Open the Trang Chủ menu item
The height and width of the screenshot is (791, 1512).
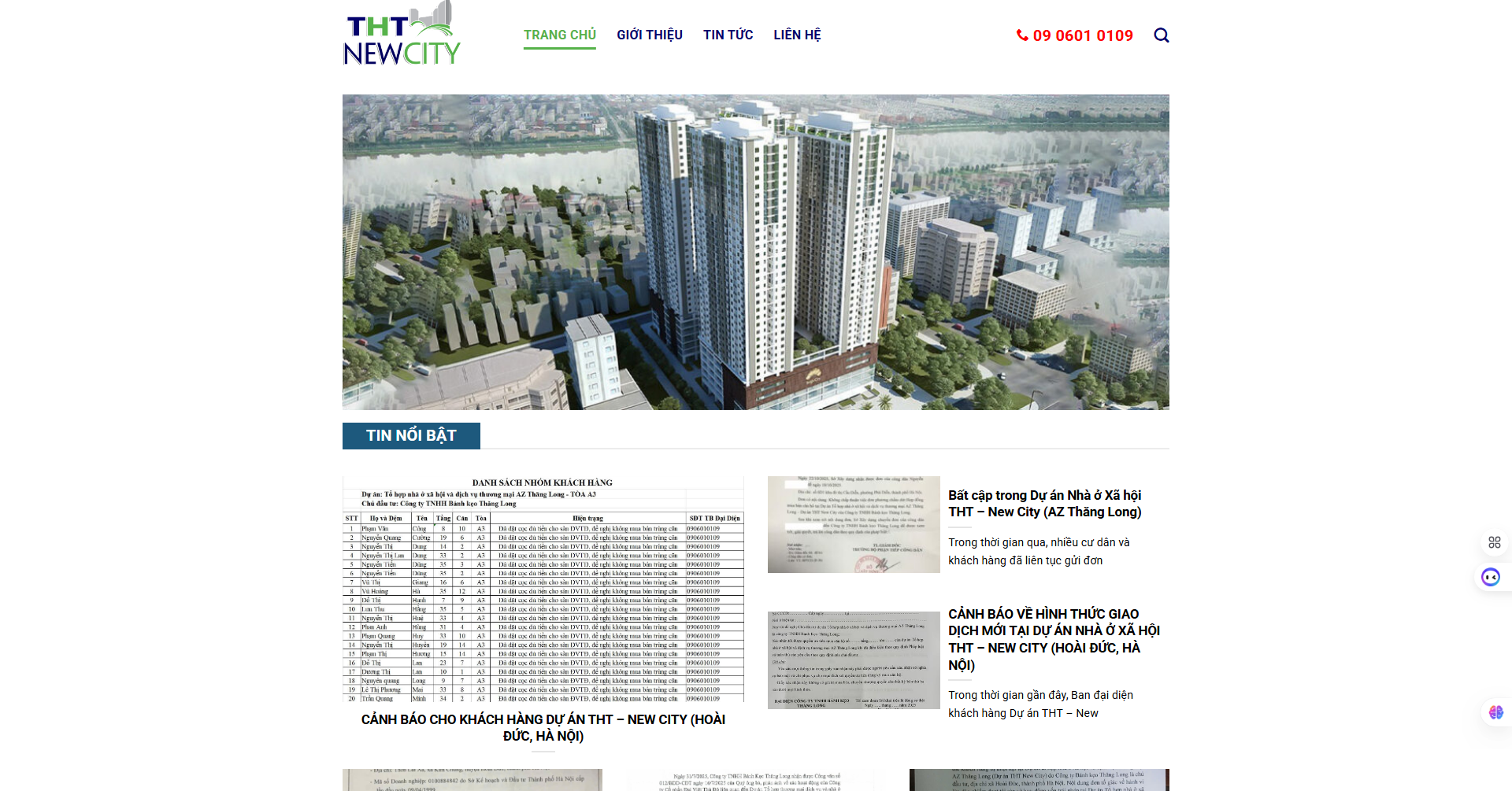point(559,35)
